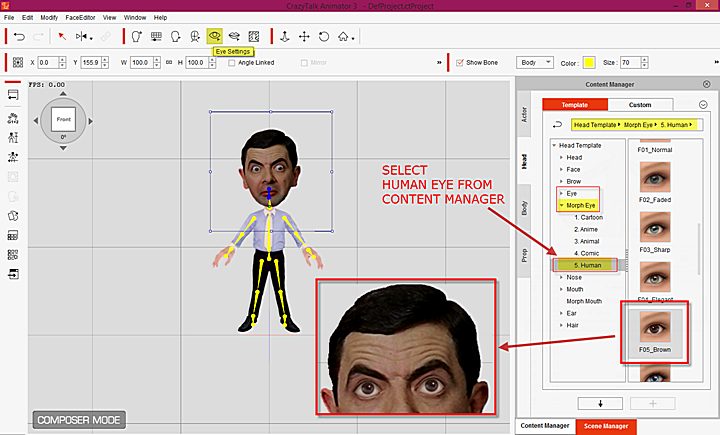
Task: Click the nine-dot transform origin grid icon
Action: point(18,62)
